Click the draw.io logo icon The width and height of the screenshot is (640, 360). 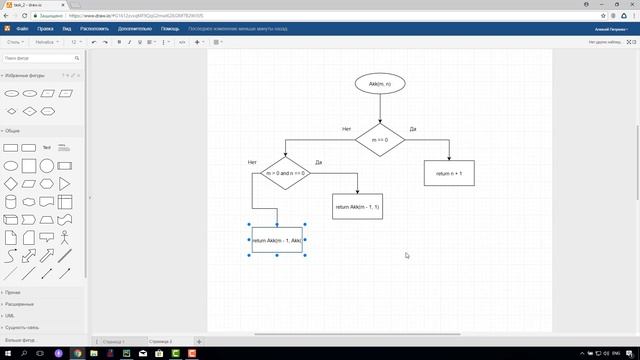pos(7,29)
